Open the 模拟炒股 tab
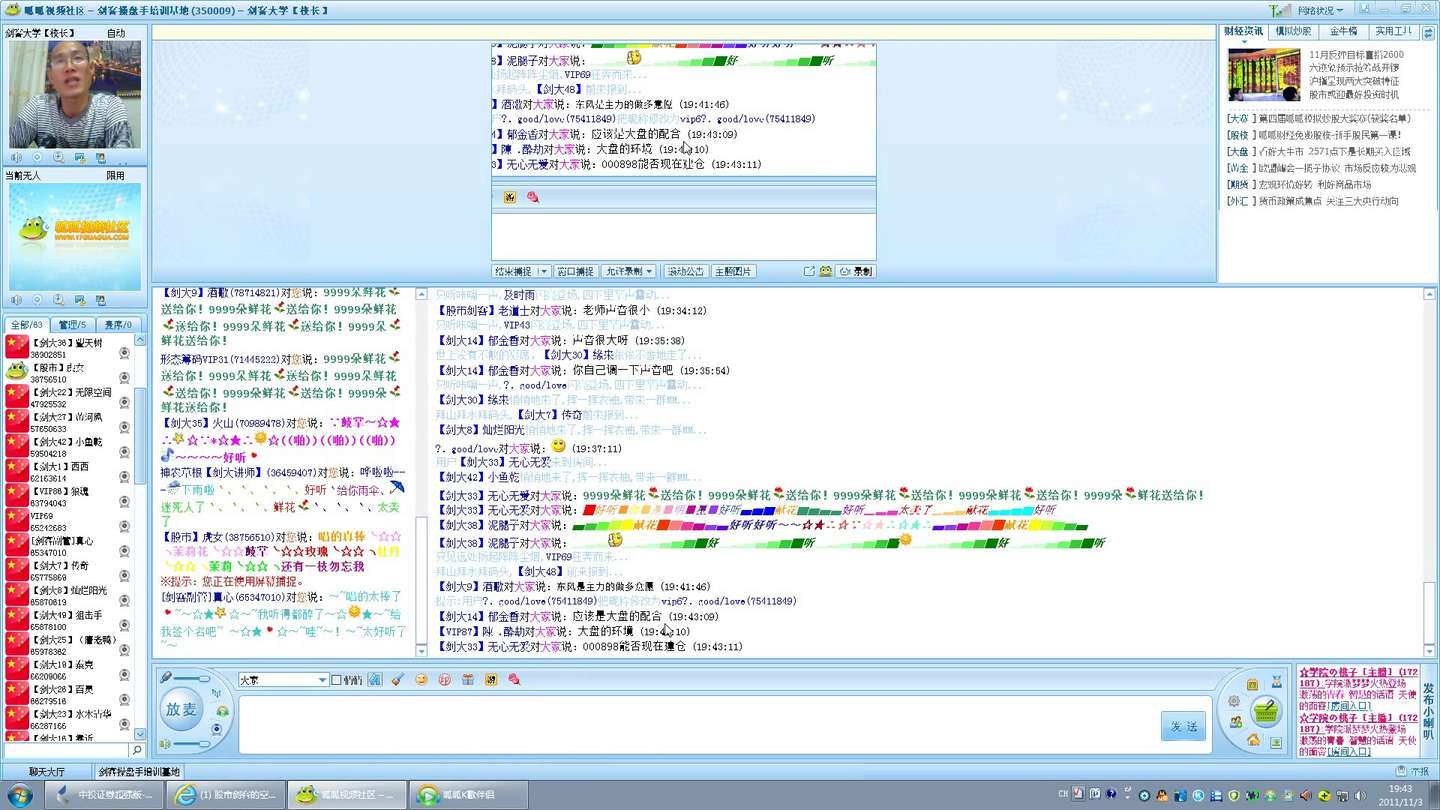This screenshot has width=1440, height=810. click(1292, 32)
